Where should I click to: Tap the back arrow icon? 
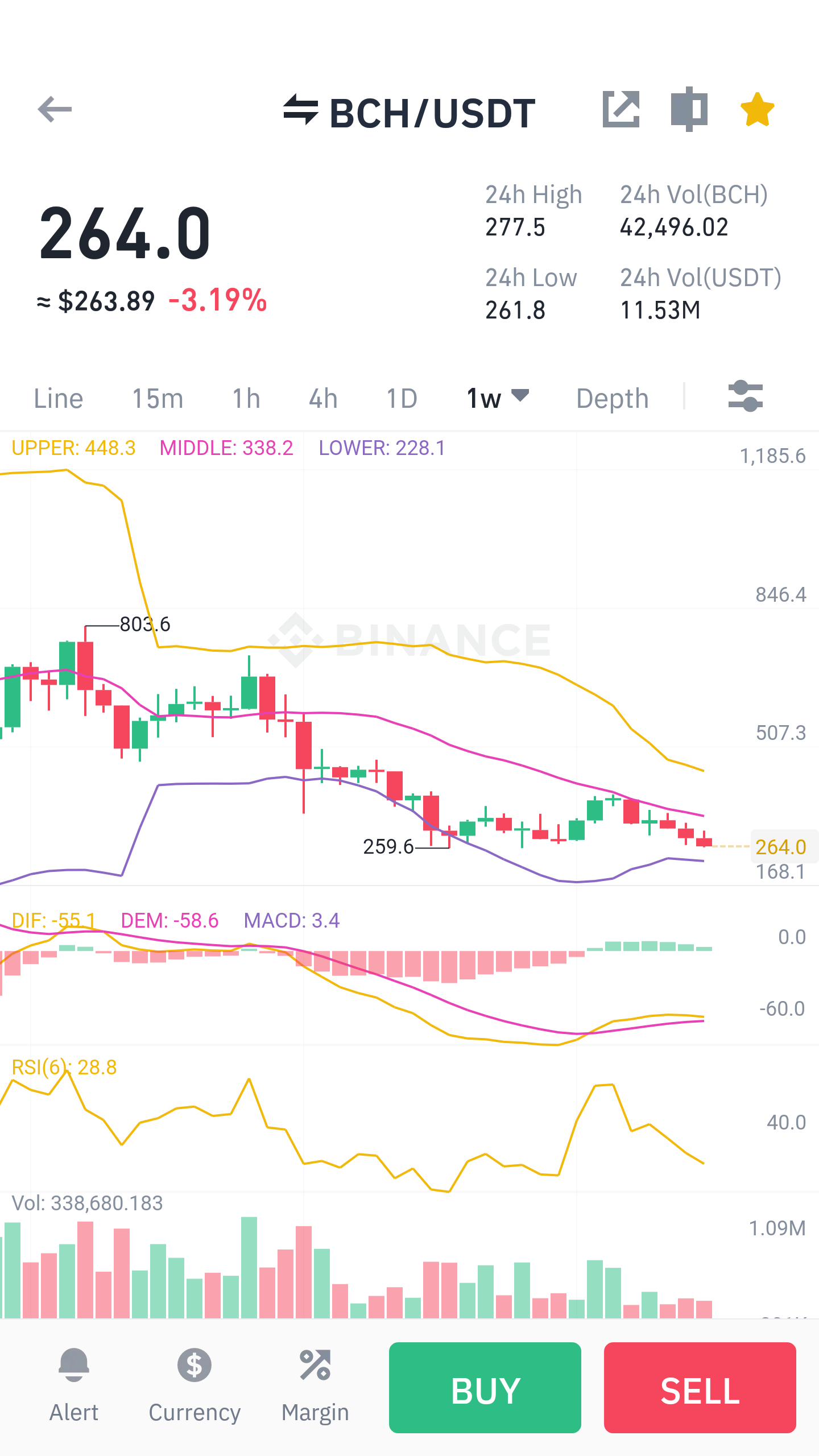(x=55, y=109)
